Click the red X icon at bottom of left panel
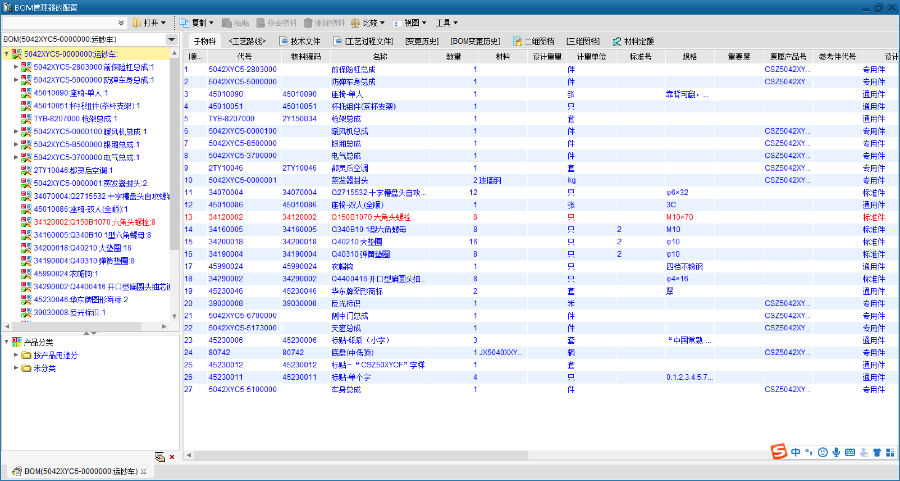 click(171, 457)
